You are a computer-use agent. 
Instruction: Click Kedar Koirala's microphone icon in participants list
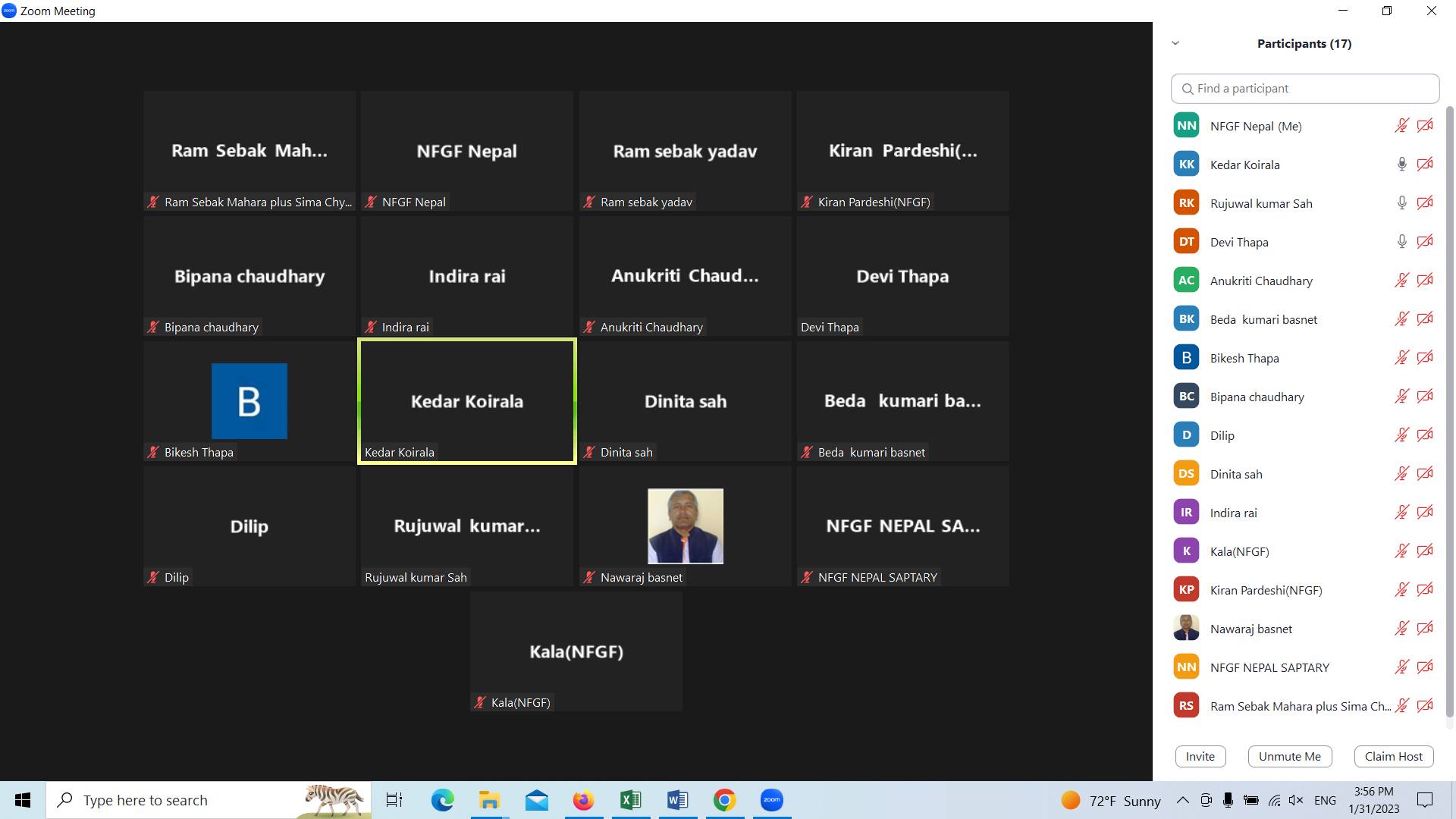click(1401, 165)
